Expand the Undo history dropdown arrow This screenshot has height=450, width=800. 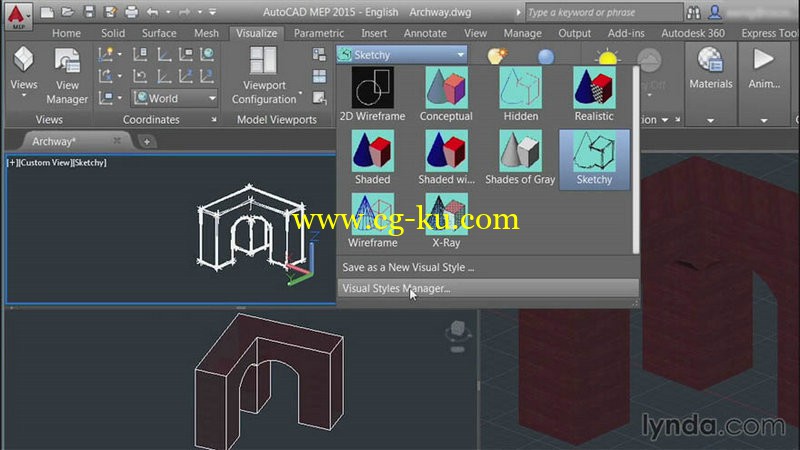[168, 12]
